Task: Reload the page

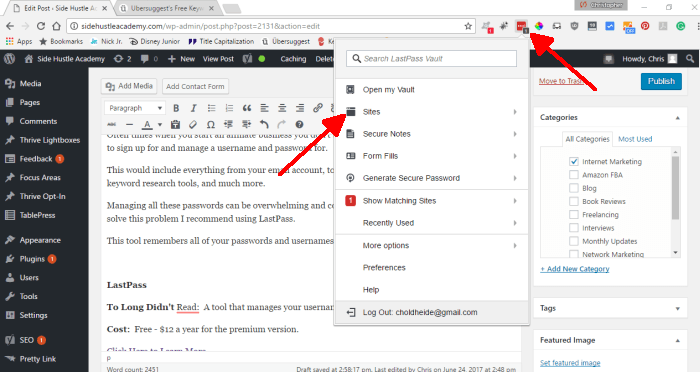Action: (41, 26)
